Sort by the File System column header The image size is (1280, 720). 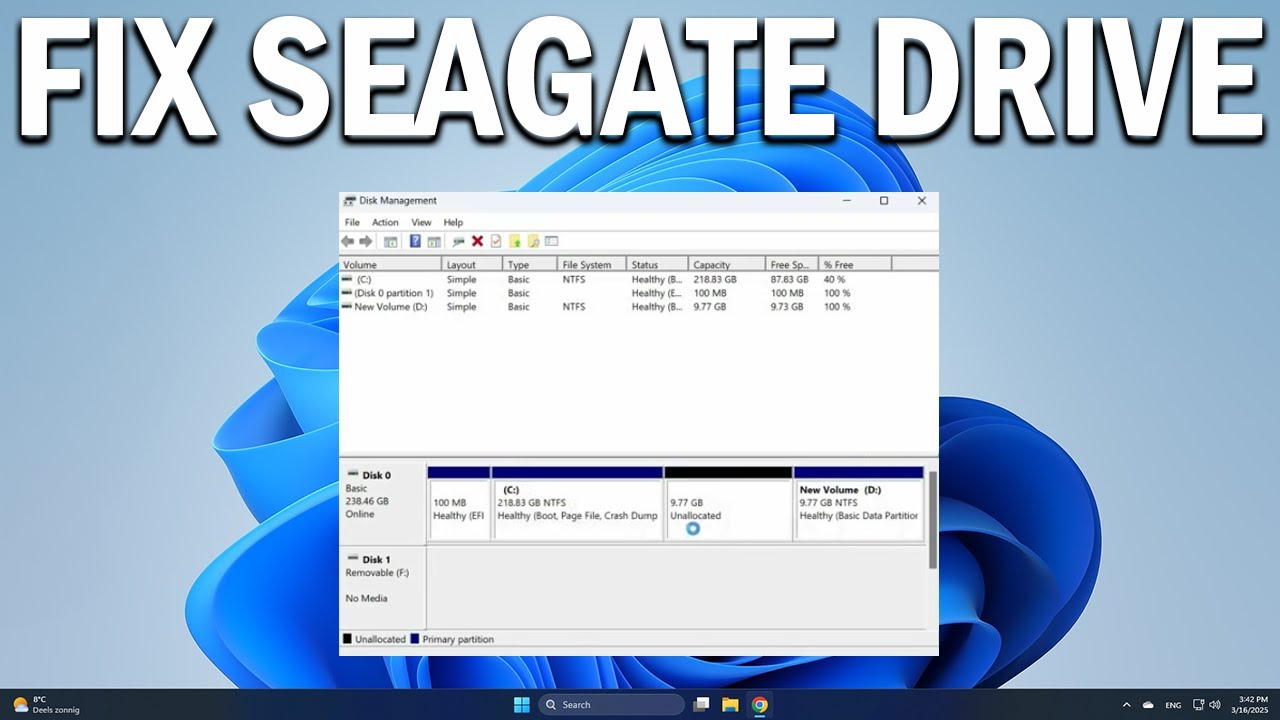click(592, 264)
